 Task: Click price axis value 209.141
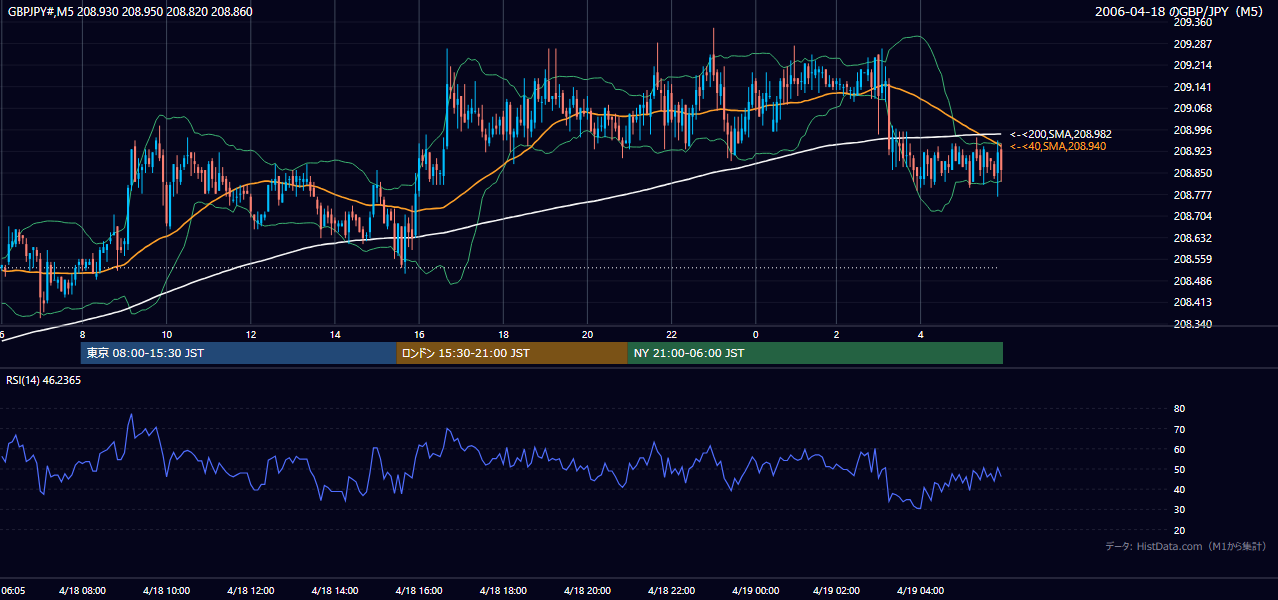click(1191, 87)
